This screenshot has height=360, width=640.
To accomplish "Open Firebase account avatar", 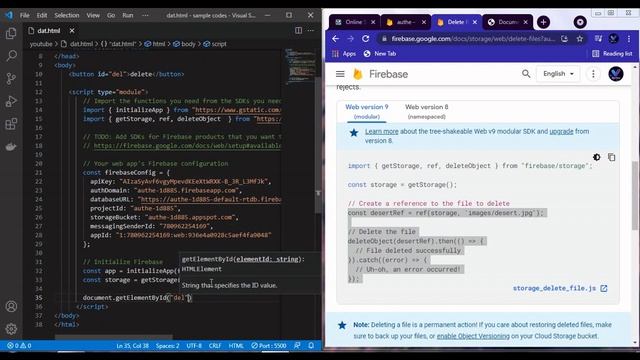I will (616, 74).
